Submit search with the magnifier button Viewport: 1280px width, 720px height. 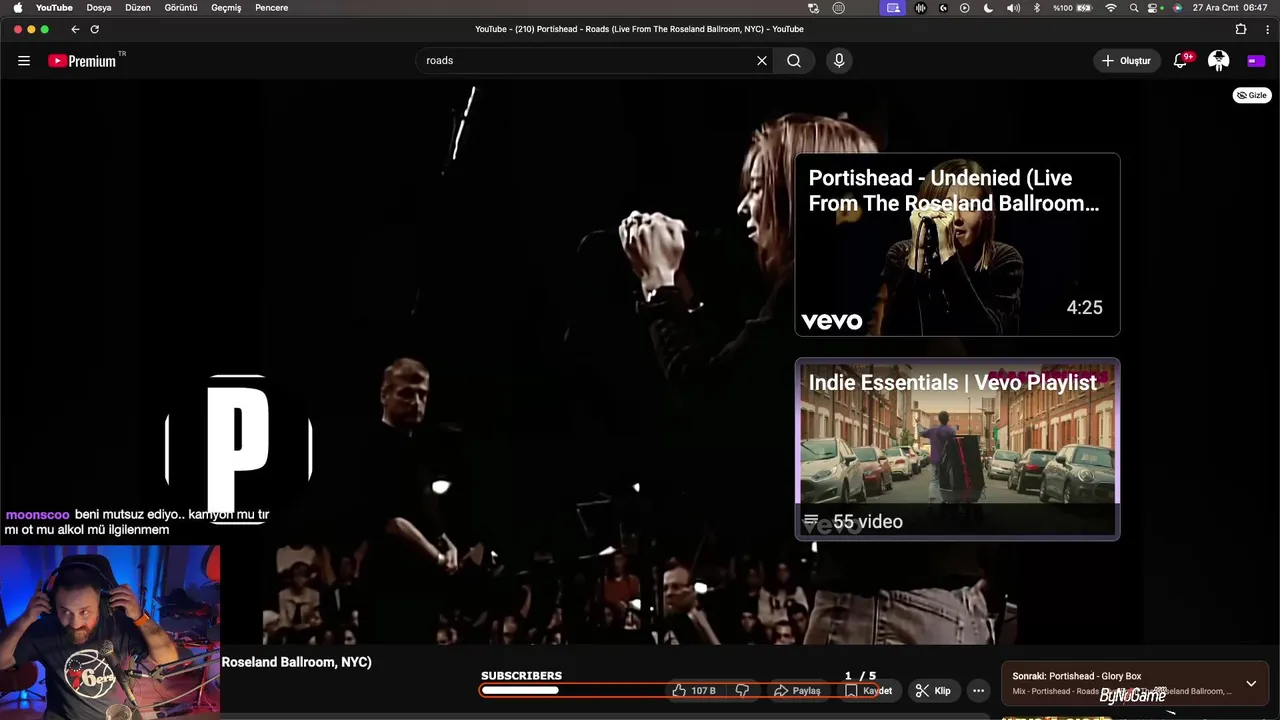coord(794,61)
